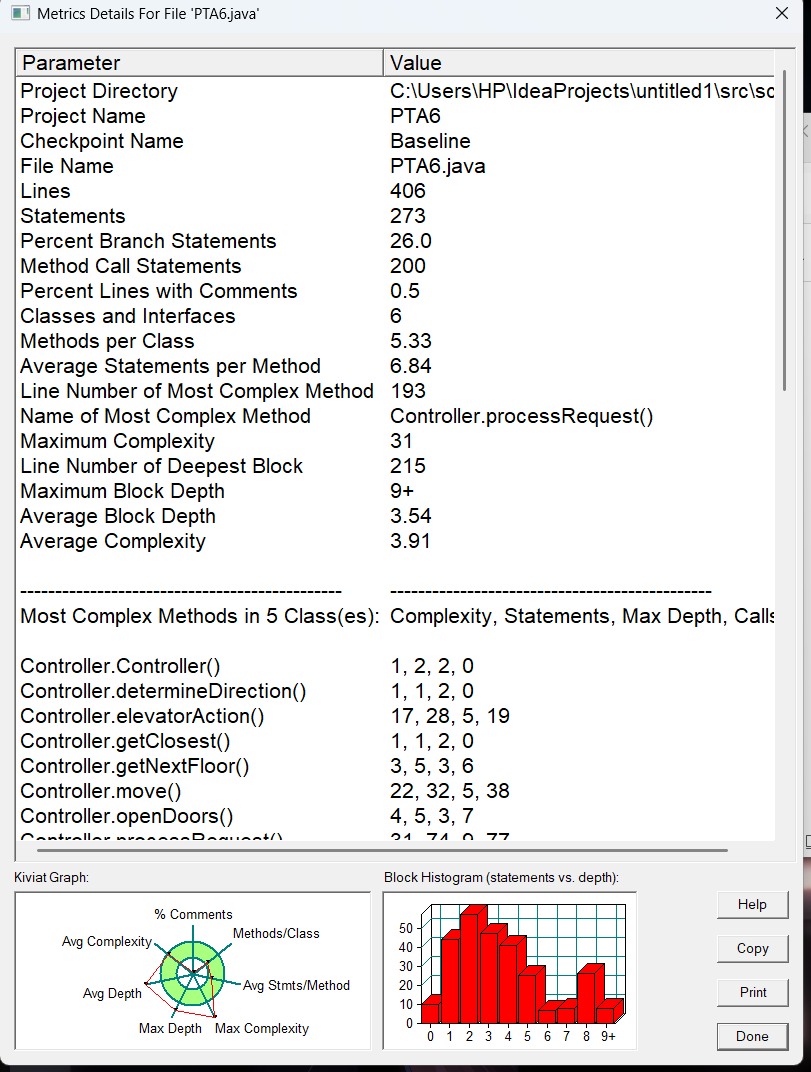811x1072 pixels.
Task: Click the Baseline checkpoint value
Action: [430, 141]
